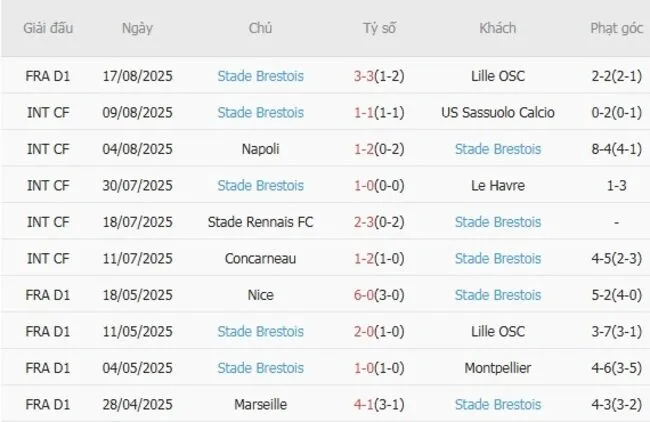Click Lille OSC in the 17/08/2025 row
650x422 pixels.
tap(497, 76)
